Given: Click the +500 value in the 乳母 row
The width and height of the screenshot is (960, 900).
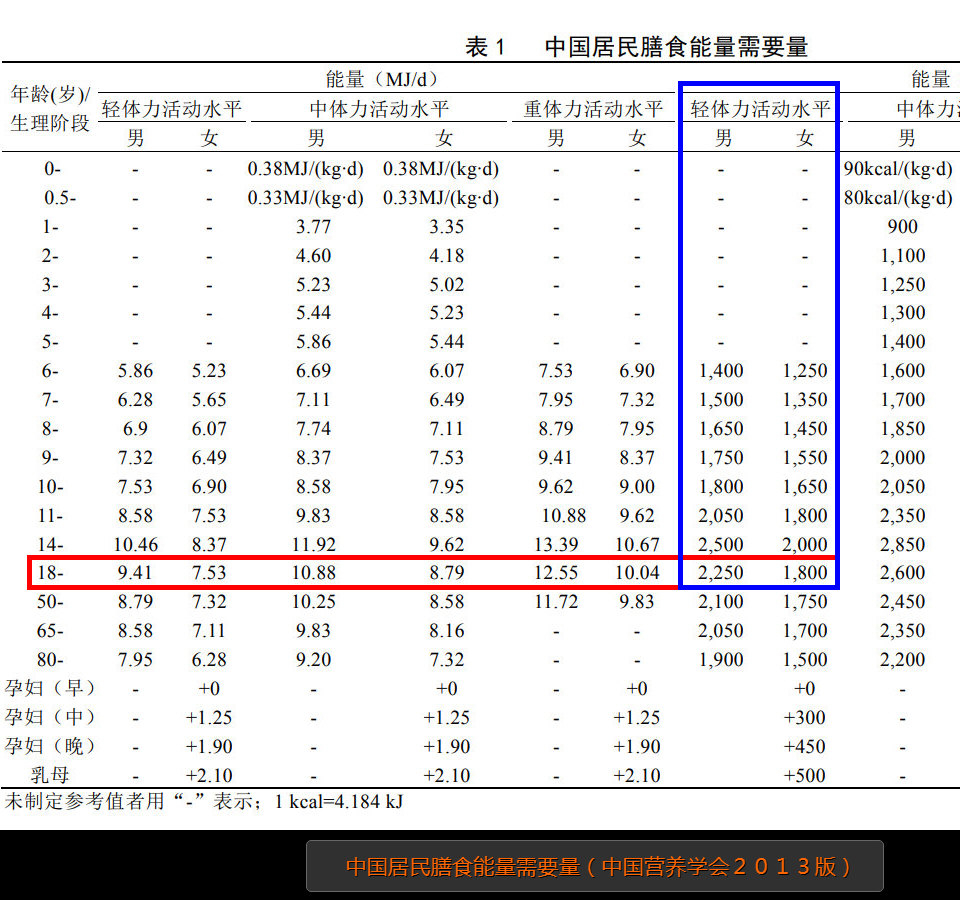Looking at the screenshot, I should (x=805, y=775).
